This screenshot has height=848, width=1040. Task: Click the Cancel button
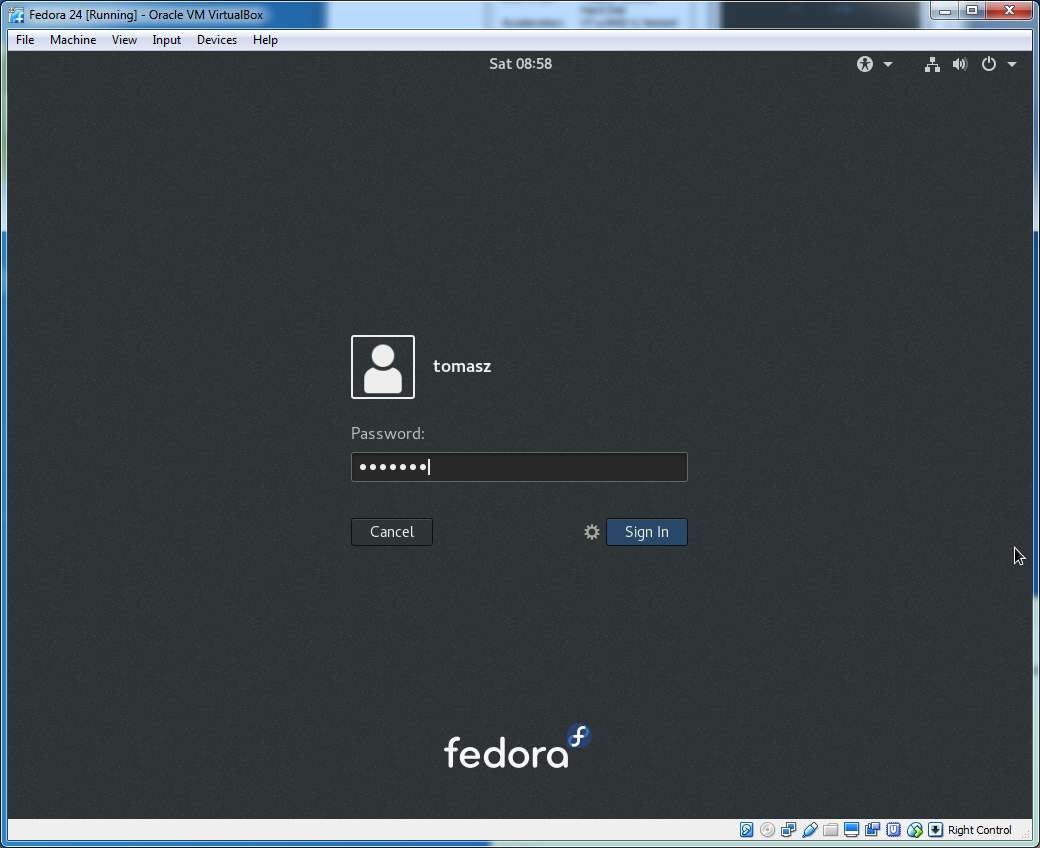point(391,532)
